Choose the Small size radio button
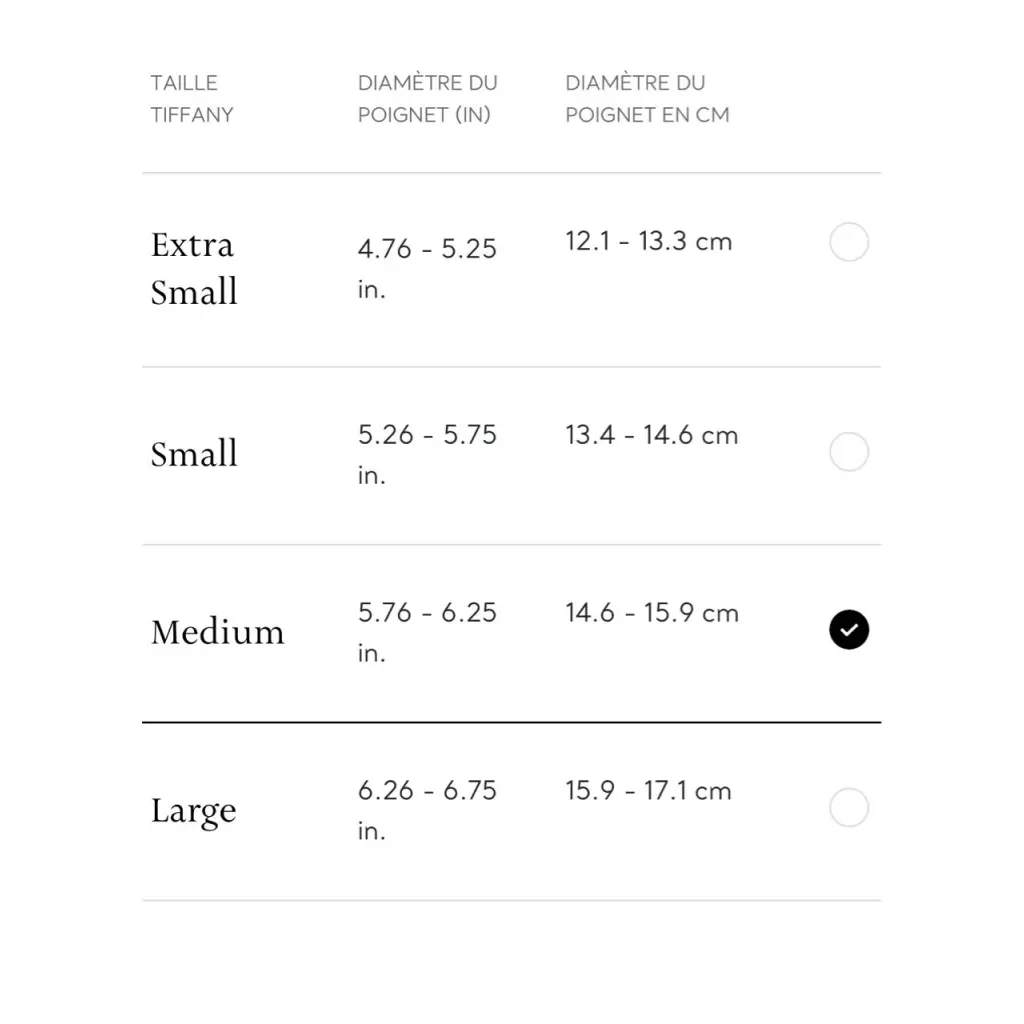The width and height of the screenshot is (1024, 1024). 849,452
